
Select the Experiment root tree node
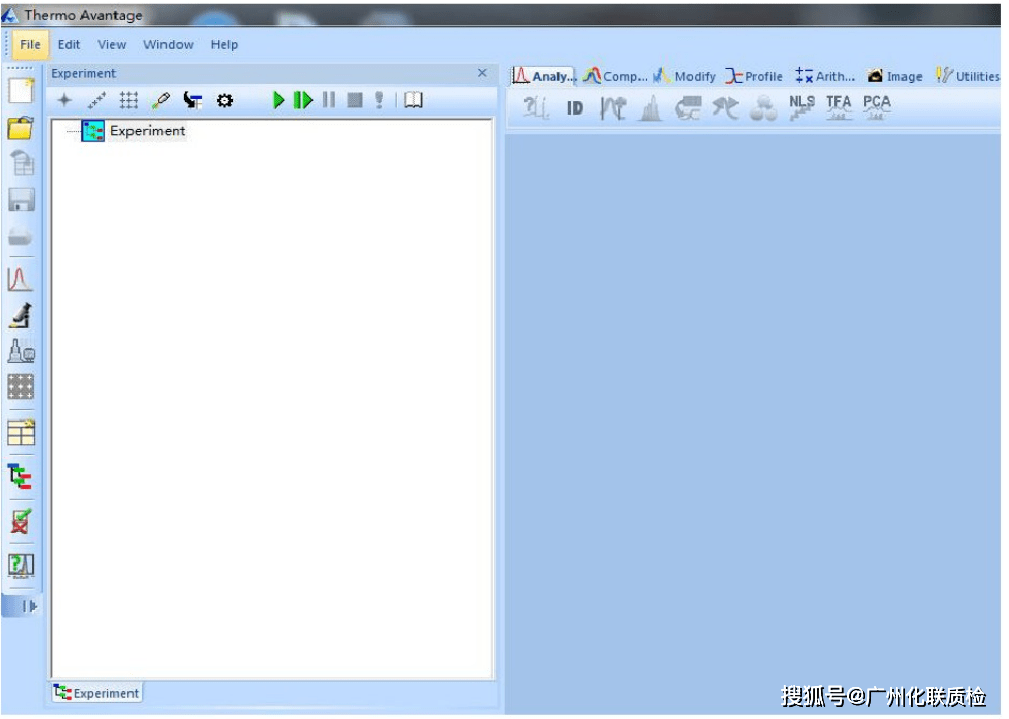click(147, 131)
